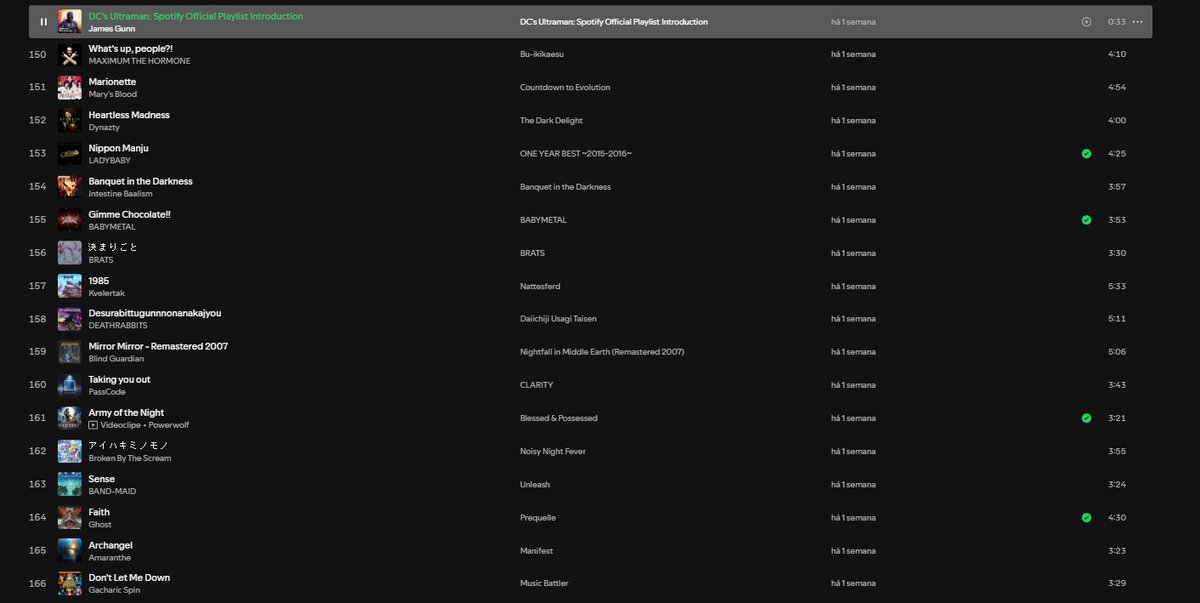Toggle saved checkmark on Nippon Manju
The height and width of the screenshot is (603, 1200).
coord(1086,154)
